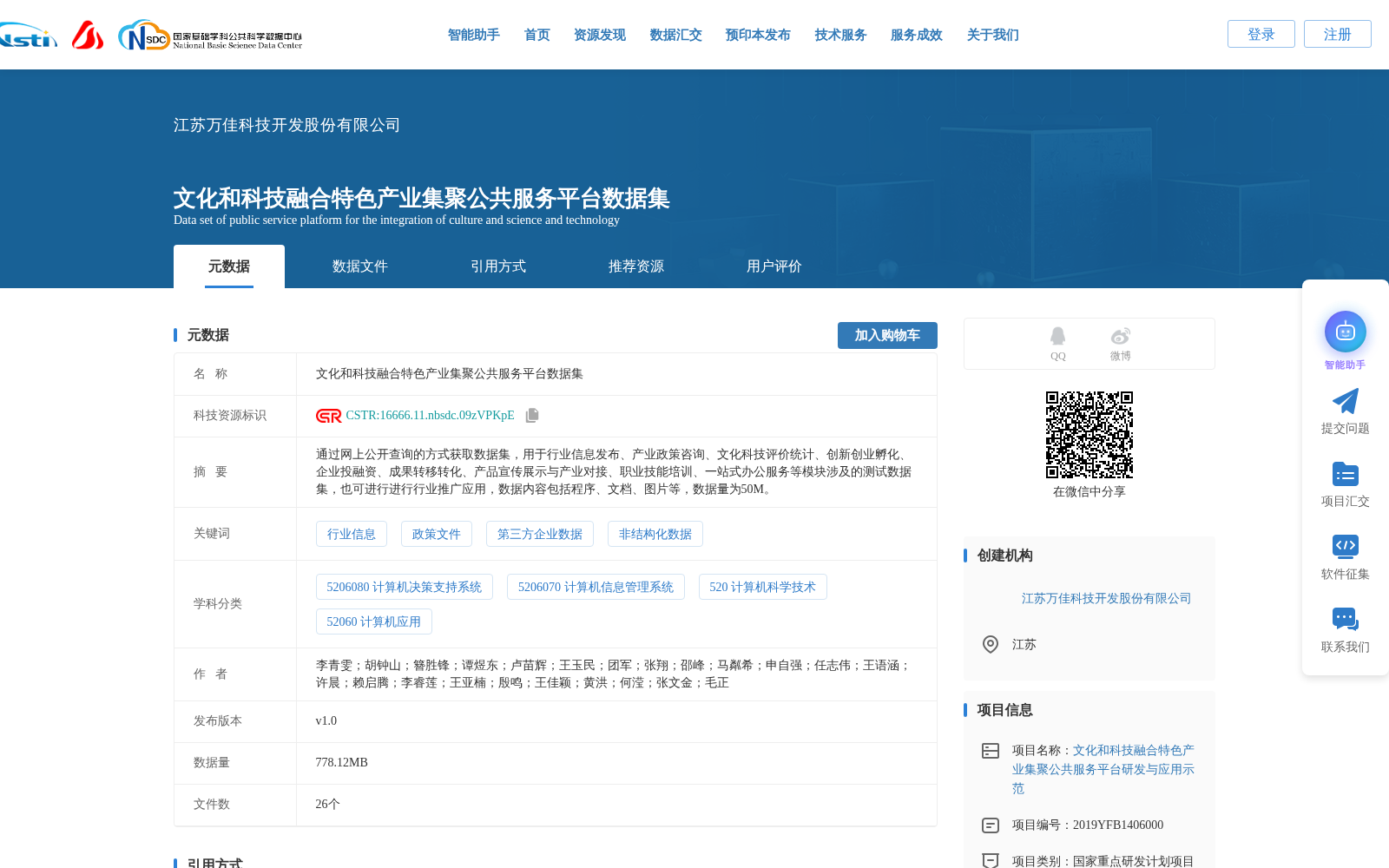Open 服务成效 menu
This screenshot has width=1389, height=868.
click(x=917, y=35)
